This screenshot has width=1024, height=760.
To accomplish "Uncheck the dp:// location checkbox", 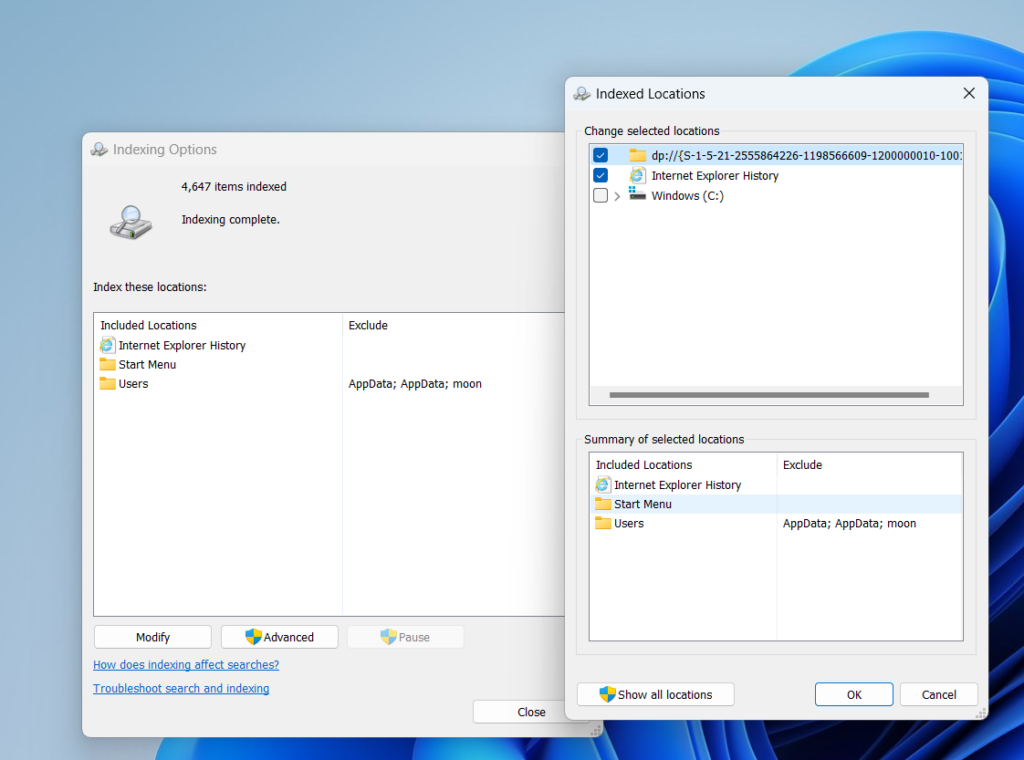I will (600, 155).
